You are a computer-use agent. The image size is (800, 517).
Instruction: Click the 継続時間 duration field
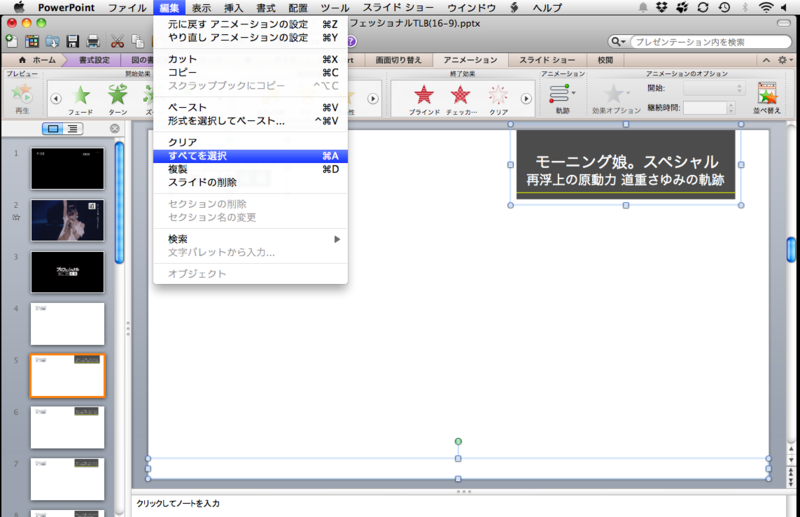coord(705,108)
